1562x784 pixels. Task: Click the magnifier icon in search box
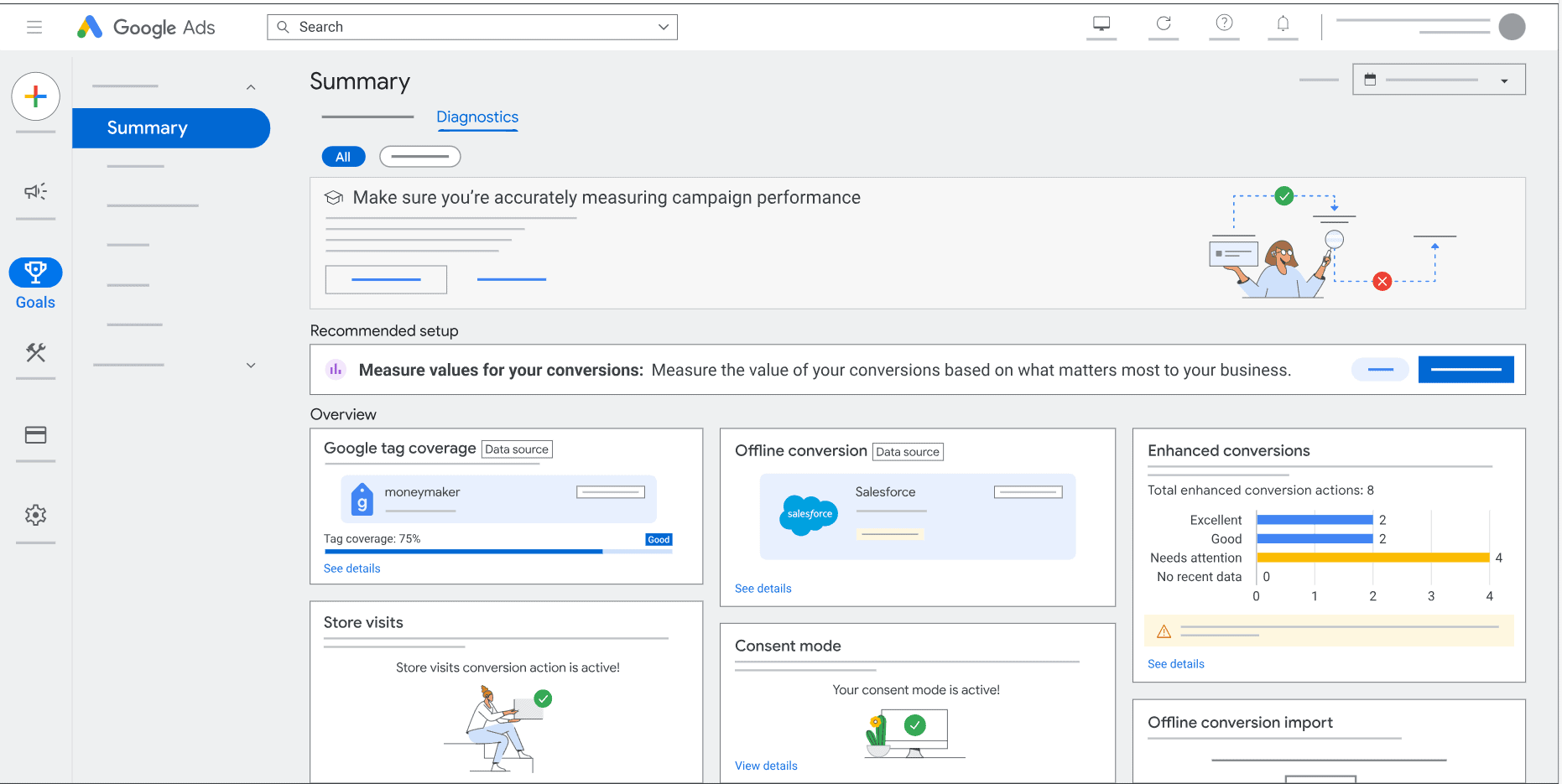pos(283,27)
